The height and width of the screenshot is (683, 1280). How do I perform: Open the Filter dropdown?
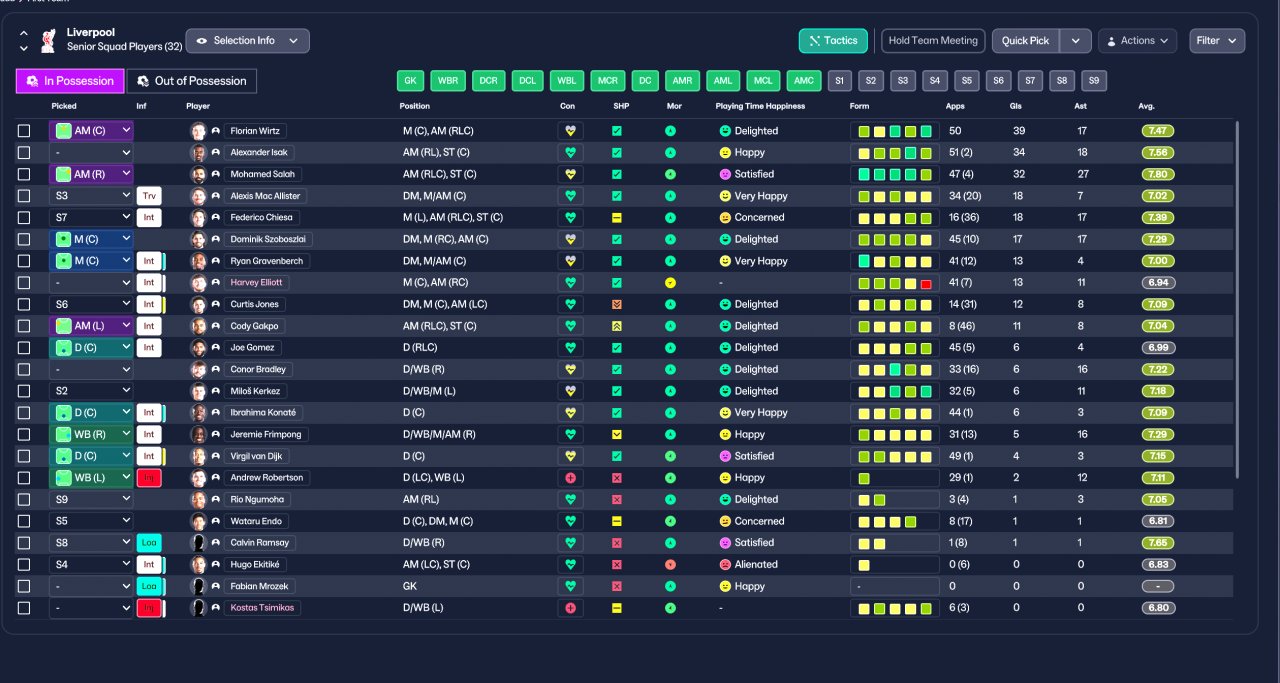(x=1217, y=41)
